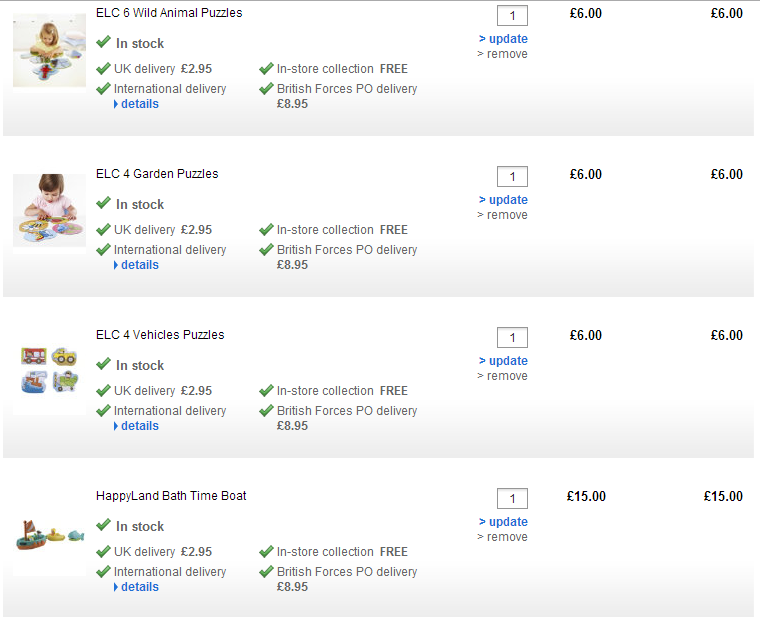Open the ELC 6 Wild Animal Puzzles title

[169, 13]
